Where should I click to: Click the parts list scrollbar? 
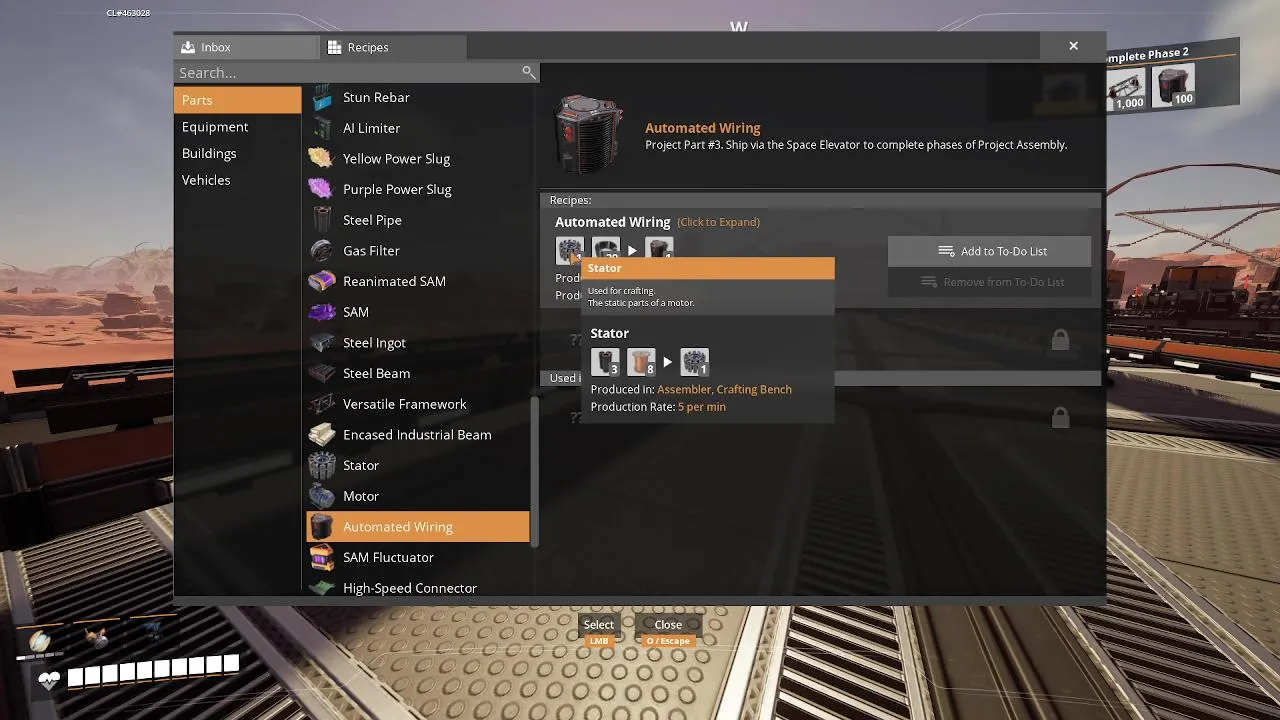pos(535,470)
